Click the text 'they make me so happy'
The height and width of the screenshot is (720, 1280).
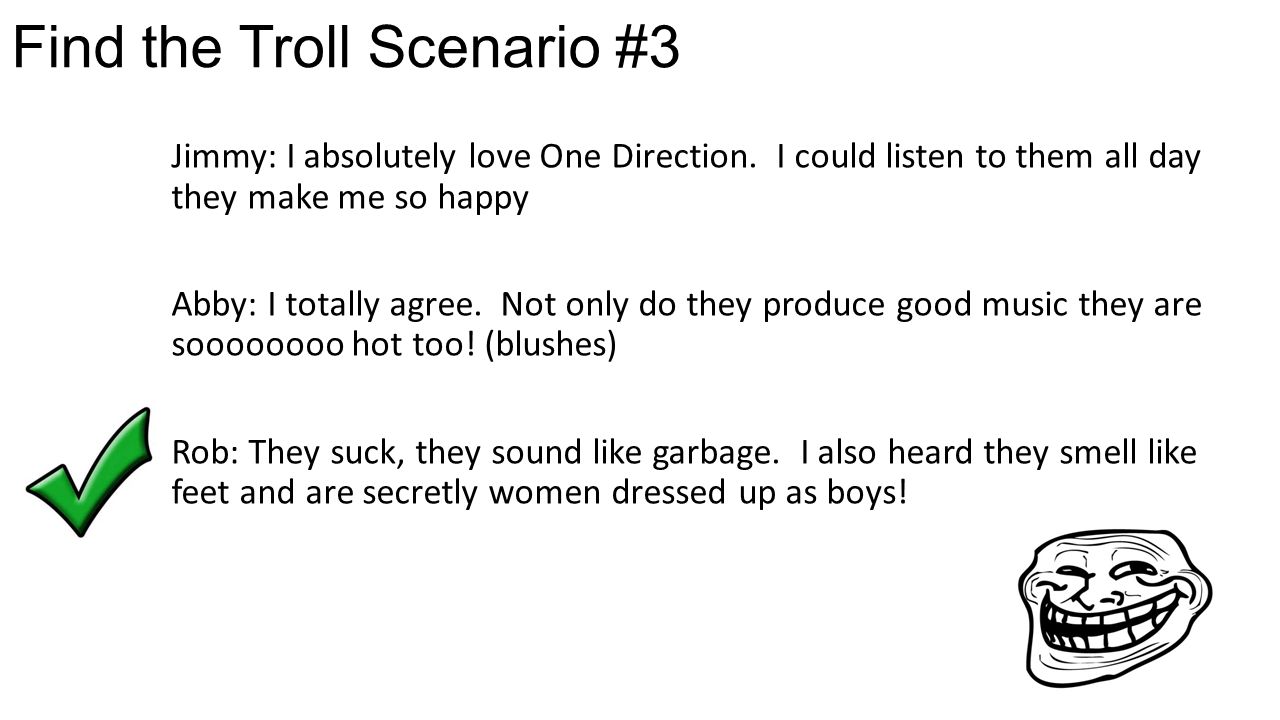tap(350, 198)
